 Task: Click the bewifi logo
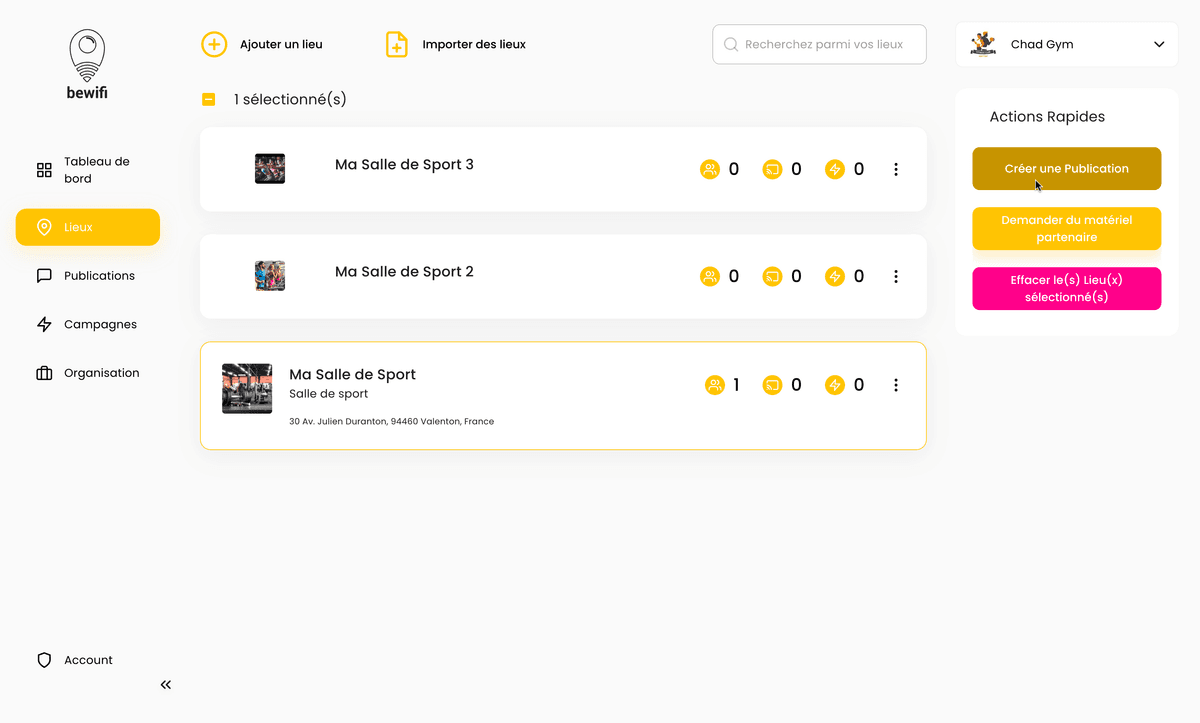87,64
